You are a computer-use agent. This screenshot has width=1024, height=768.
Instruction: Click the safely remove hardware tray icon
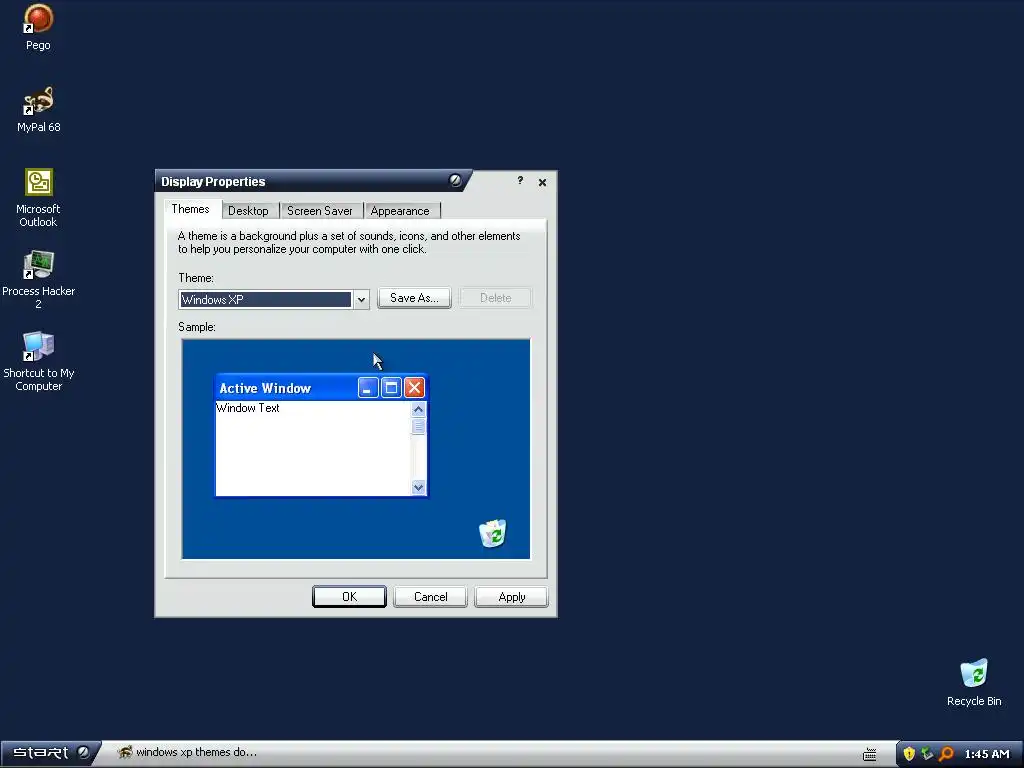coord(927,754)
